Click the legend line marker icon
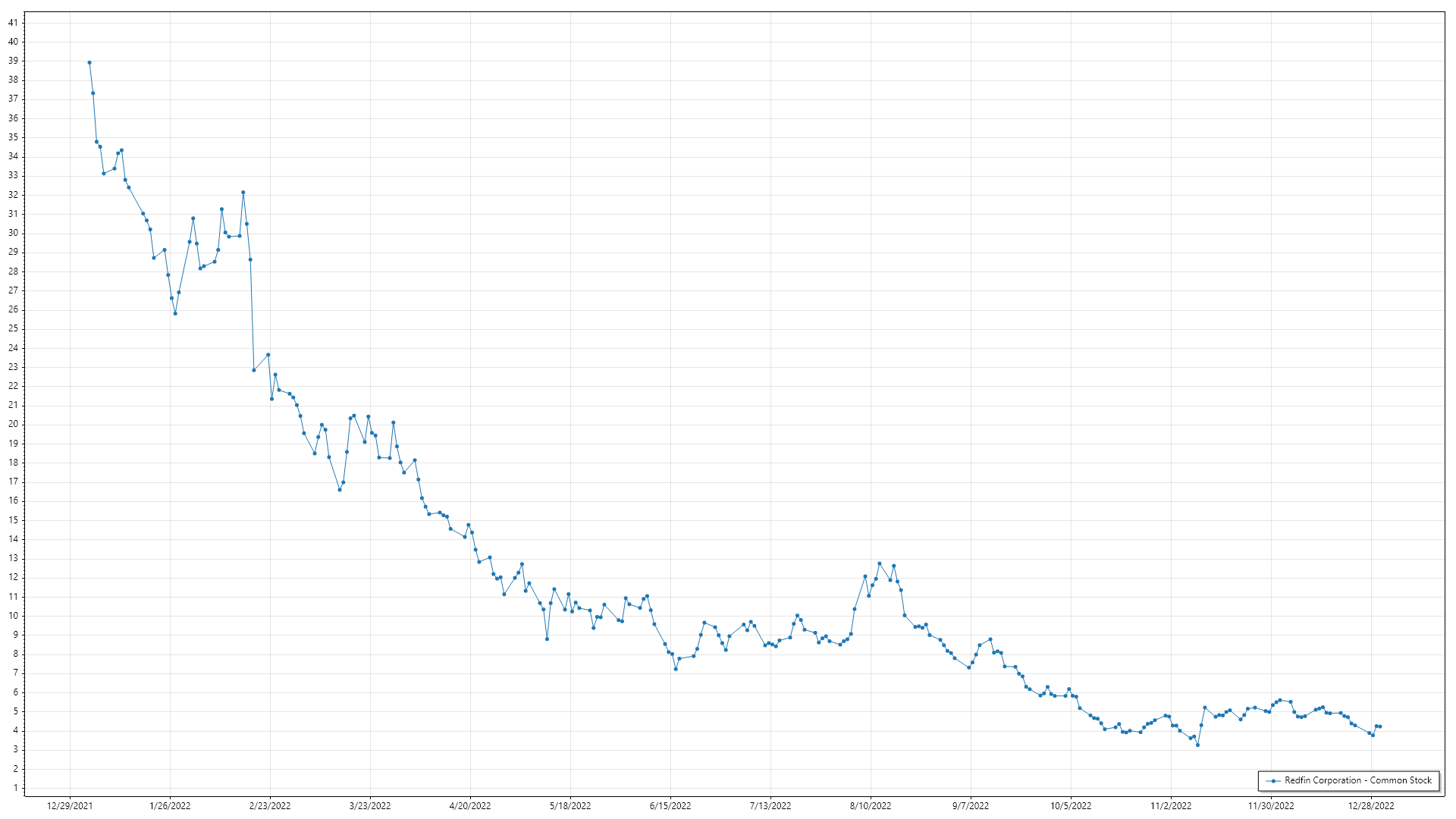The height and width of the screenshot is (819, 1456). point(1273,781)
